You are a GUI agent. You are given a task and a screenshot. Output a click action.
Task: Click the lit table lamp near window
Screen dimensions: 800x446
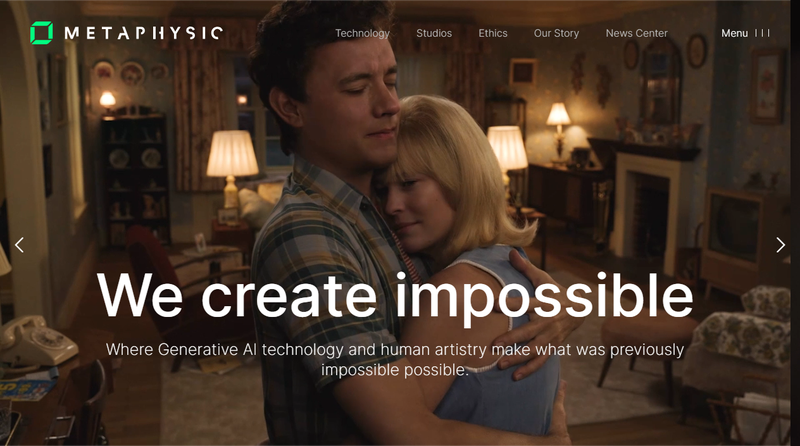232,168
